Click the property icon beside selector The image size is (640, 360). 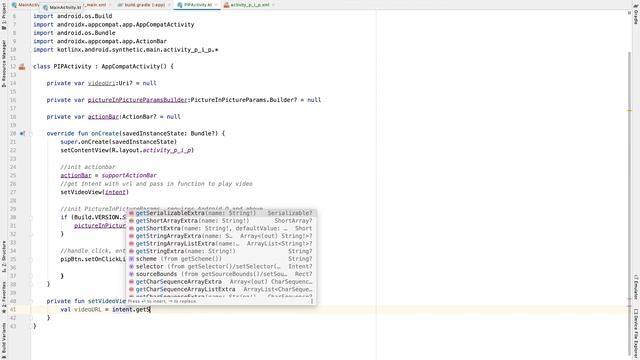tap(131, 267)
